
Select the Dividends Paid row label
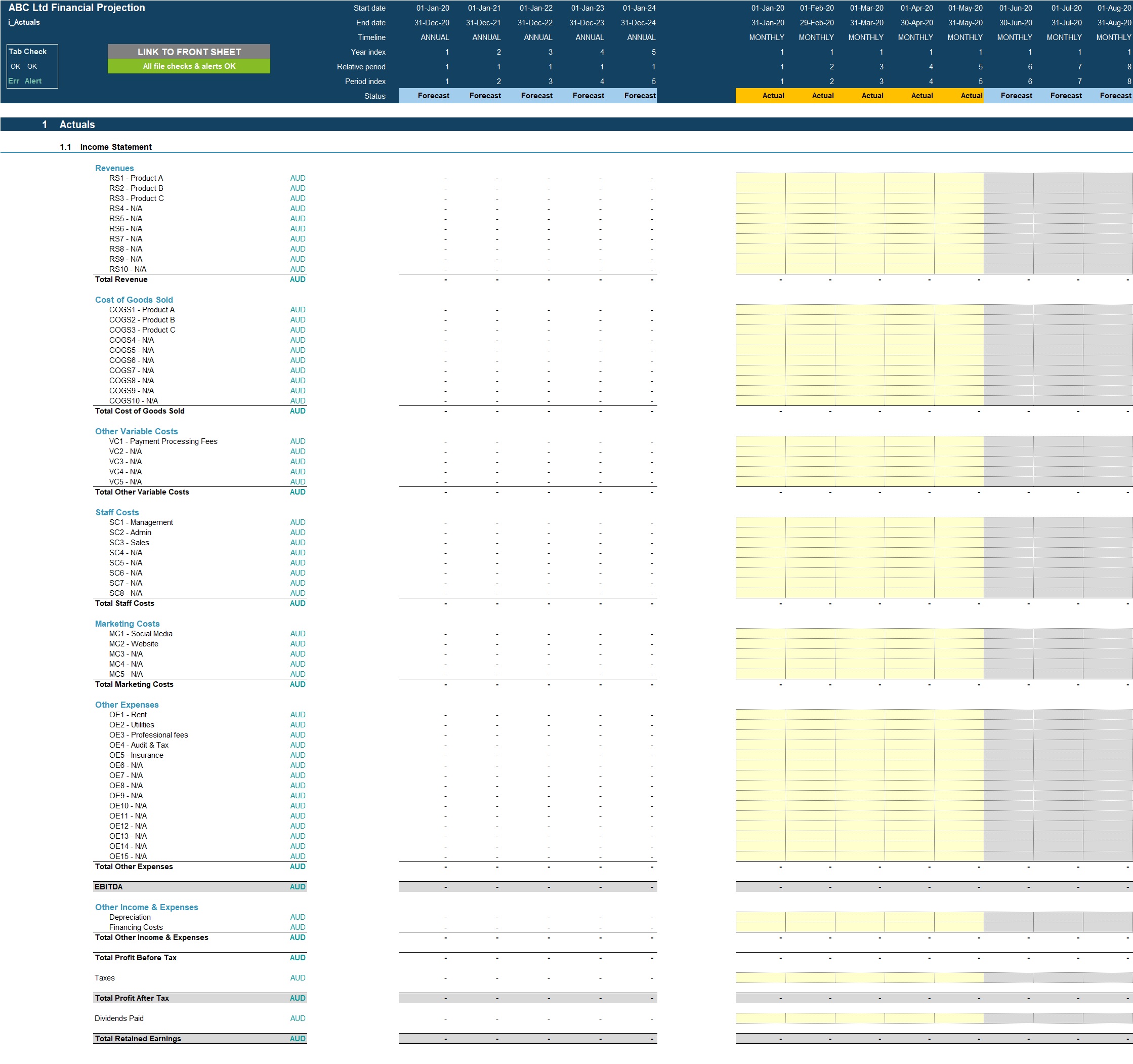tap(118, 1018)
